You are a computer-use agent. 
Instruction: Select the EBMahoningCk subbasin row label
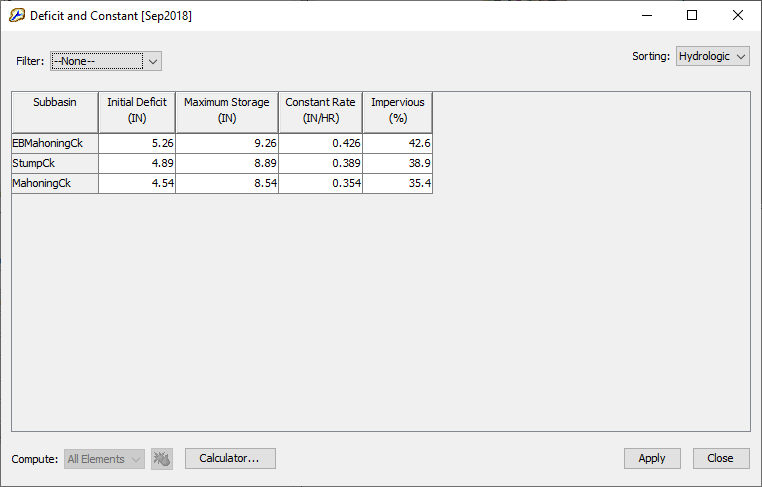(x=55, y=143)
